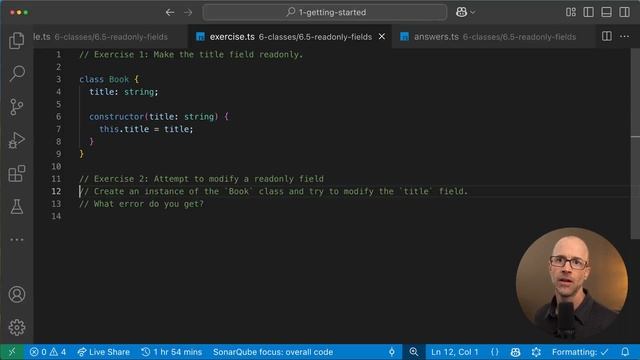Open the Manage gear menu

pyautogui.click(x=17, y=327)
